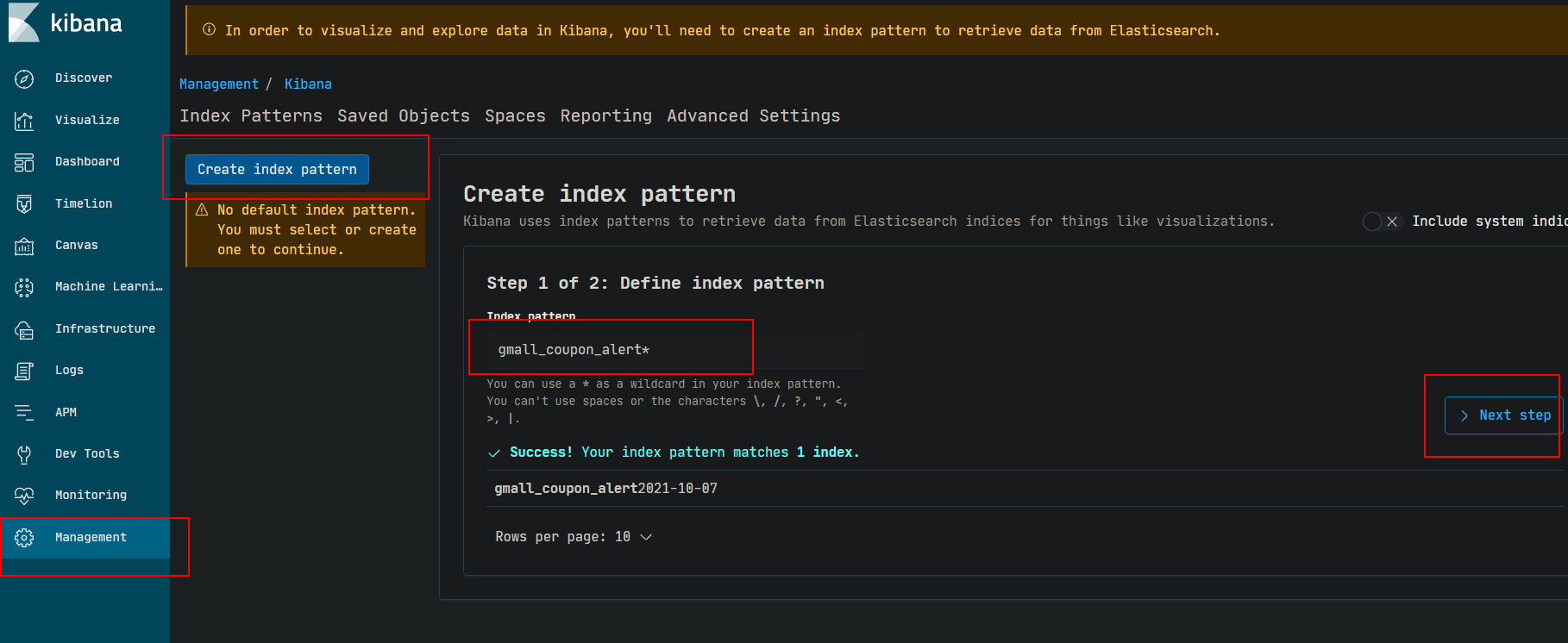
Task: Click the info icon in the top banner
Action: (209, 29)
